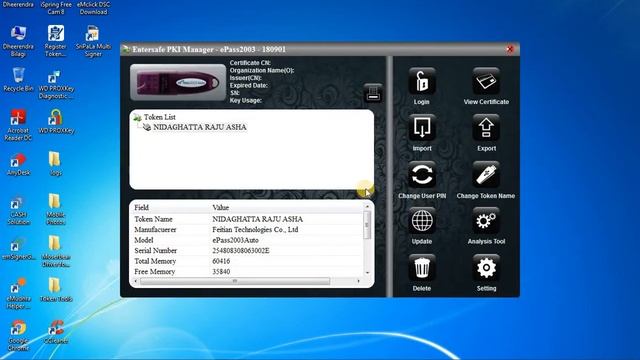Click the Login padlock icon
This screenshot has width=640, height=360.
tap(422, 81)
